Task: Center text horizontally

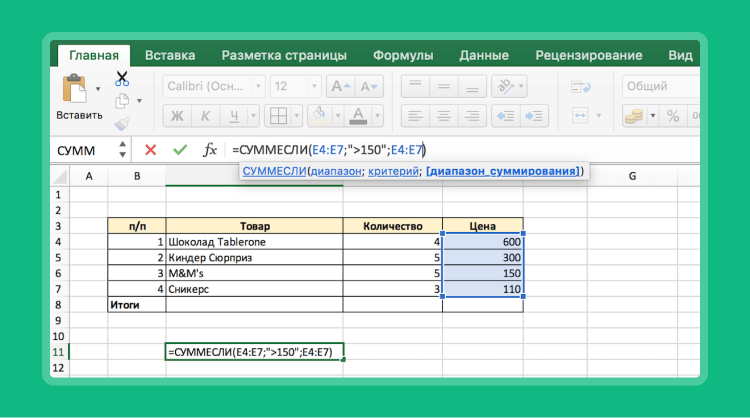Action: tap(444, 116)
